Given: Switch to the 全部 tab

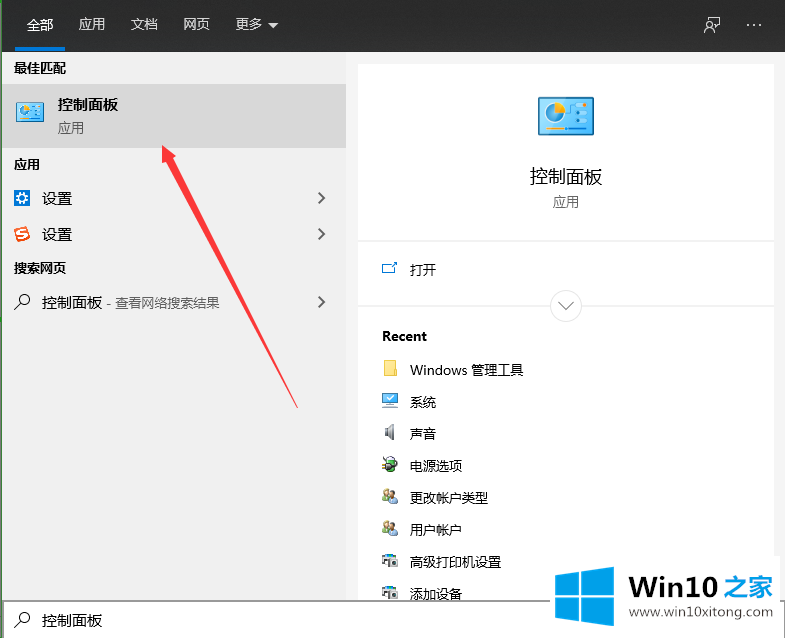Looking at the screenshot, I should point(40,25).
